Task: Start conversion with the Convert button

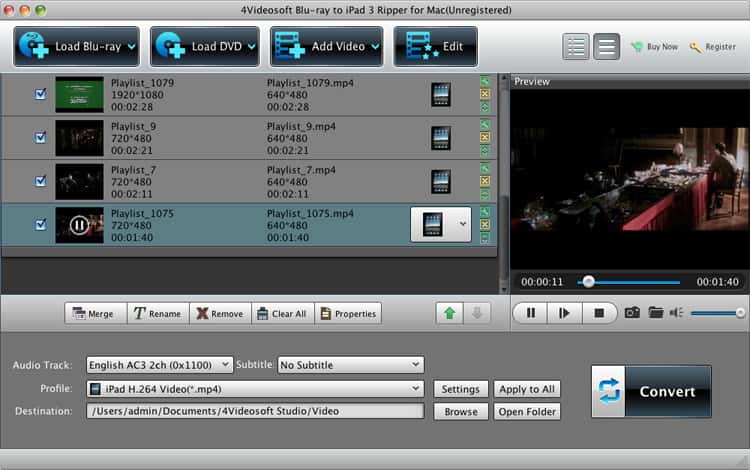Action: [651, 392]
